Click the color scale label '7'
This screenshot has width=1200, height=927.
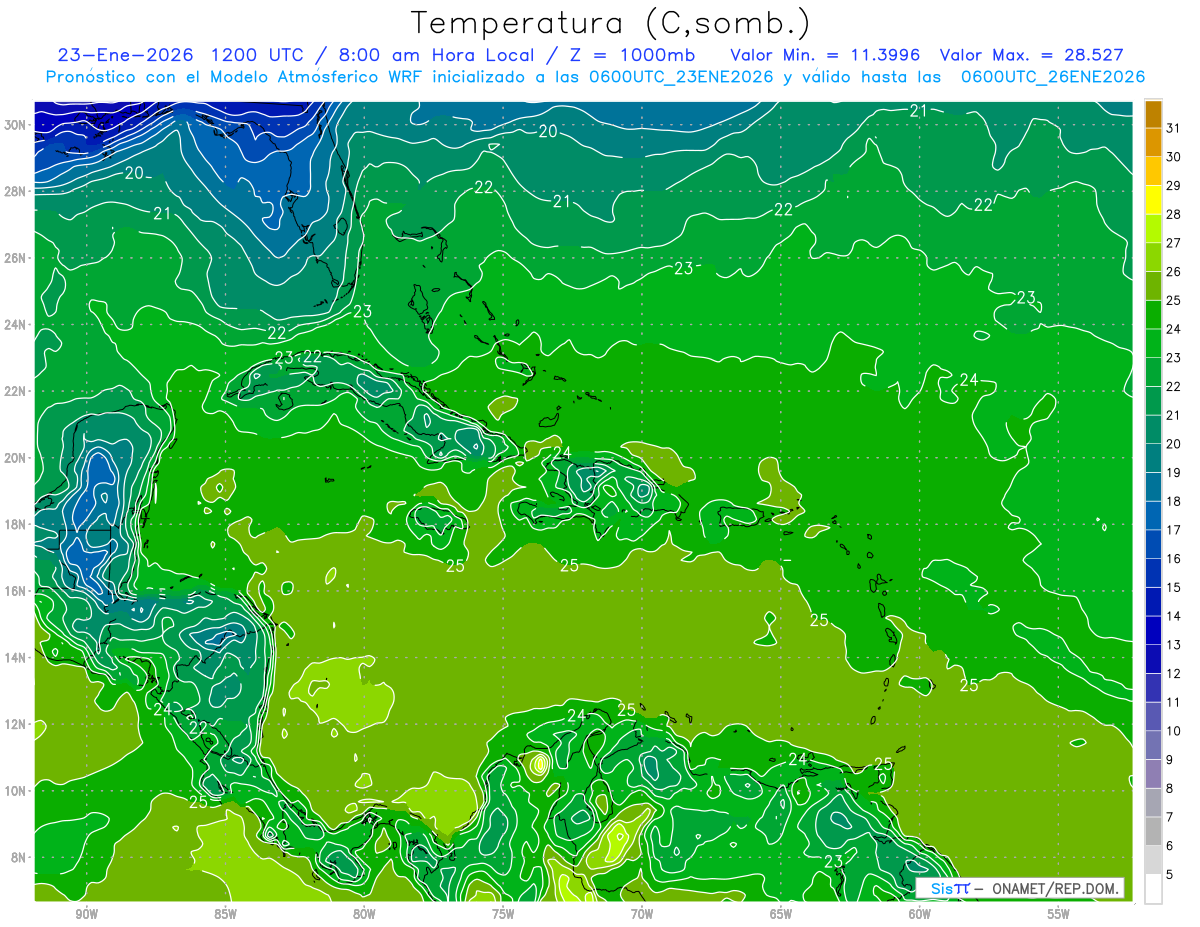point(1170,817)
